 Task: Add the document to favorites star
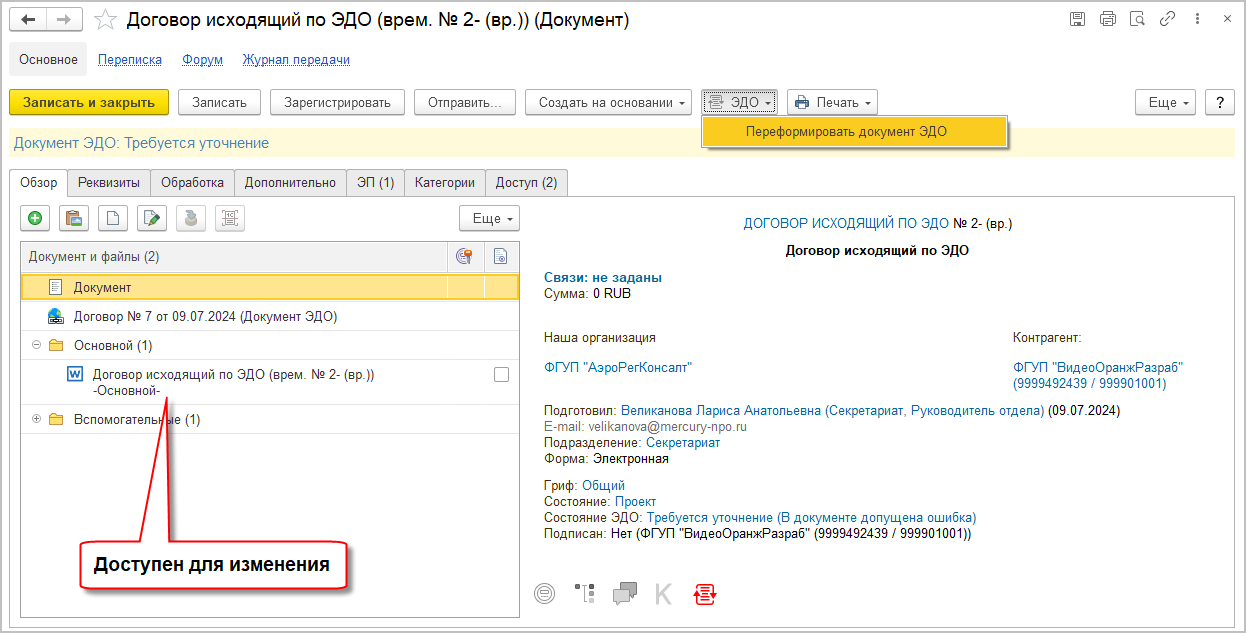[103, 20]
